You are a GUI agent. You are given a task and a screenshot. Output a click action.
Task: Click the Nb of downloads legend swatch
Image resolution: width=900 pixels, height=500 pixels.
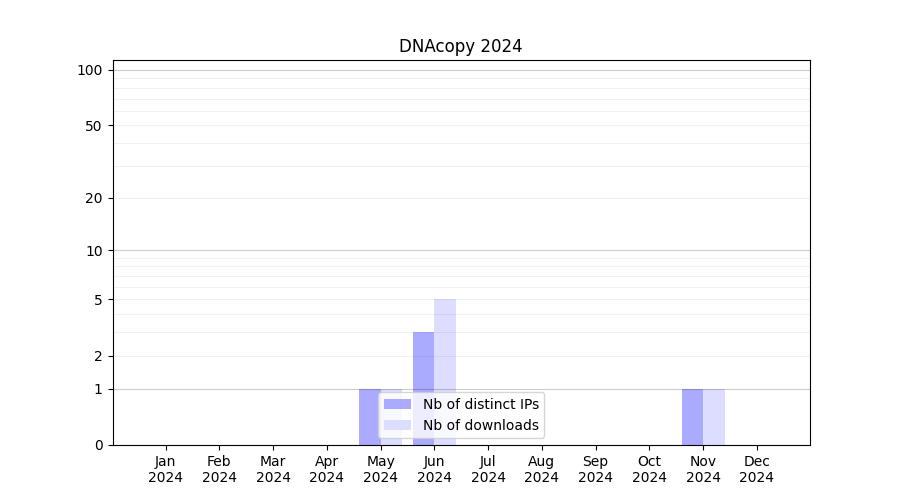click(x=397, y=425)
